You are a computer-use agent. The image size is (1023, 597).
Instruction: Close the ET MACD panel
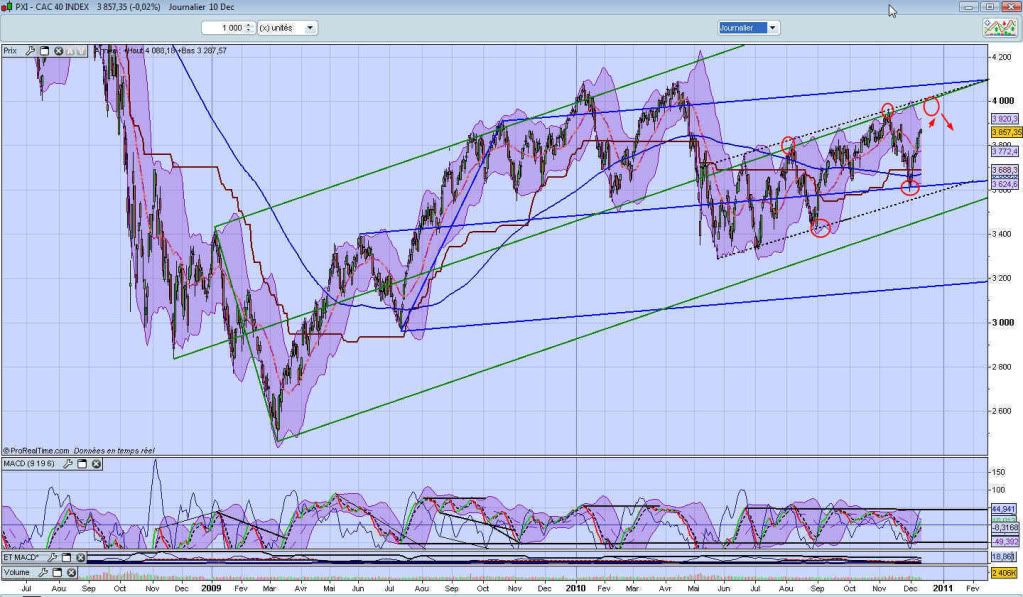tap(79, 557)
